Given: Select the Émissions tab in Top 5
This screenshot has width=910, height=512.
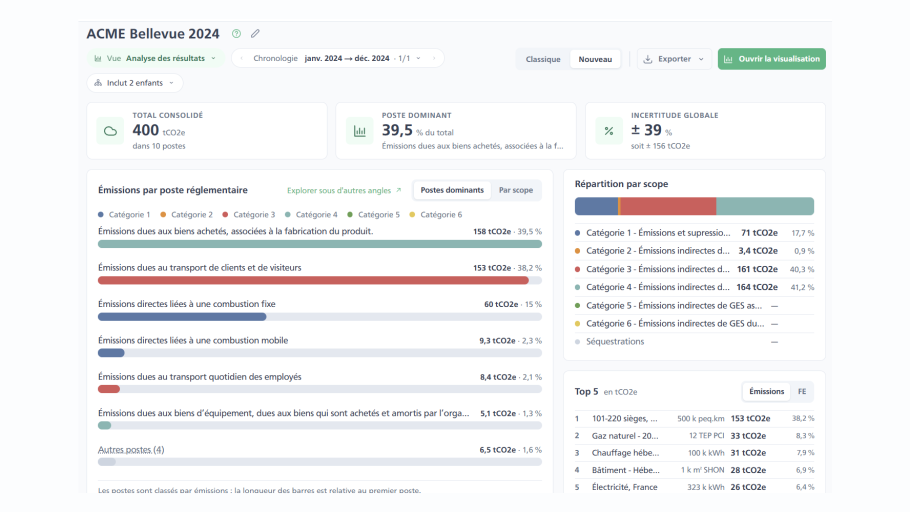Looking at the screenshot, I should (767, 392).
